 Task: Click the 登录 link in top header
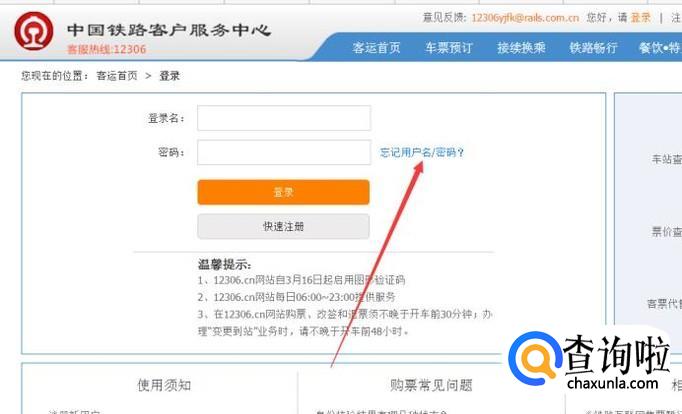641,18
